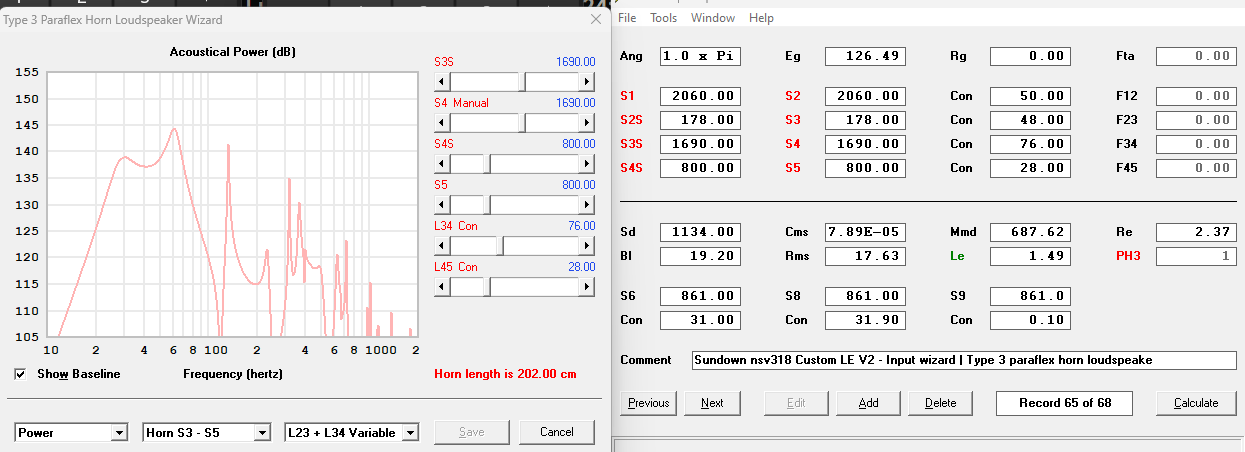
Task: Click the L45 Con slider thumb
Action: (x=486, y=287)
